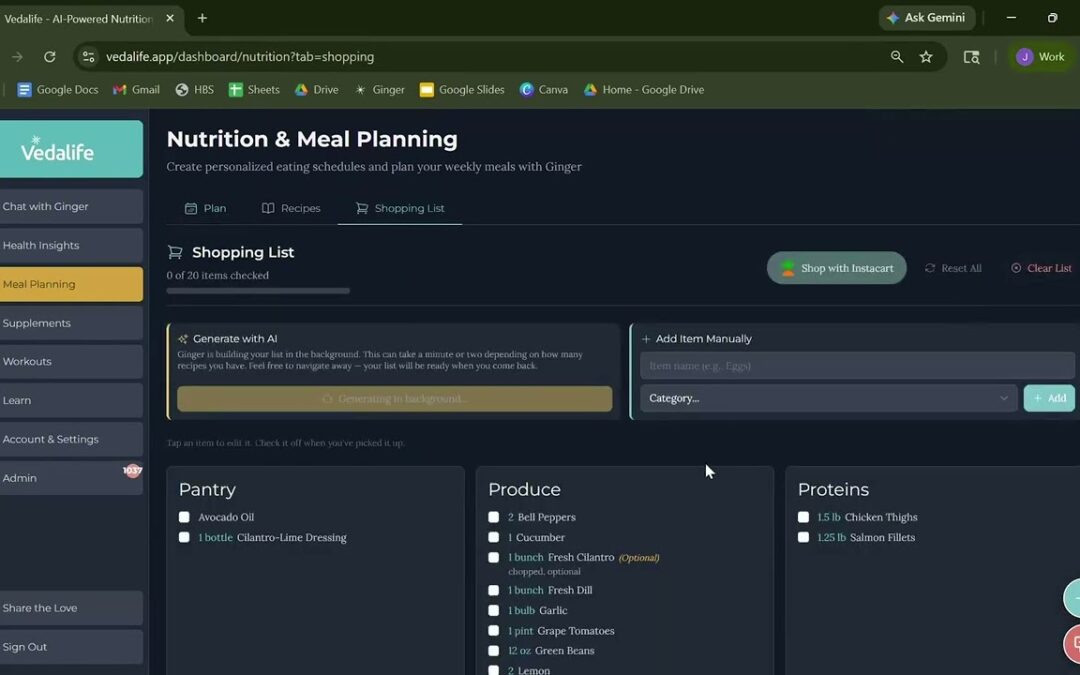
Task: Click the shopping list progress bar
Action: click(x=258, y=291)
